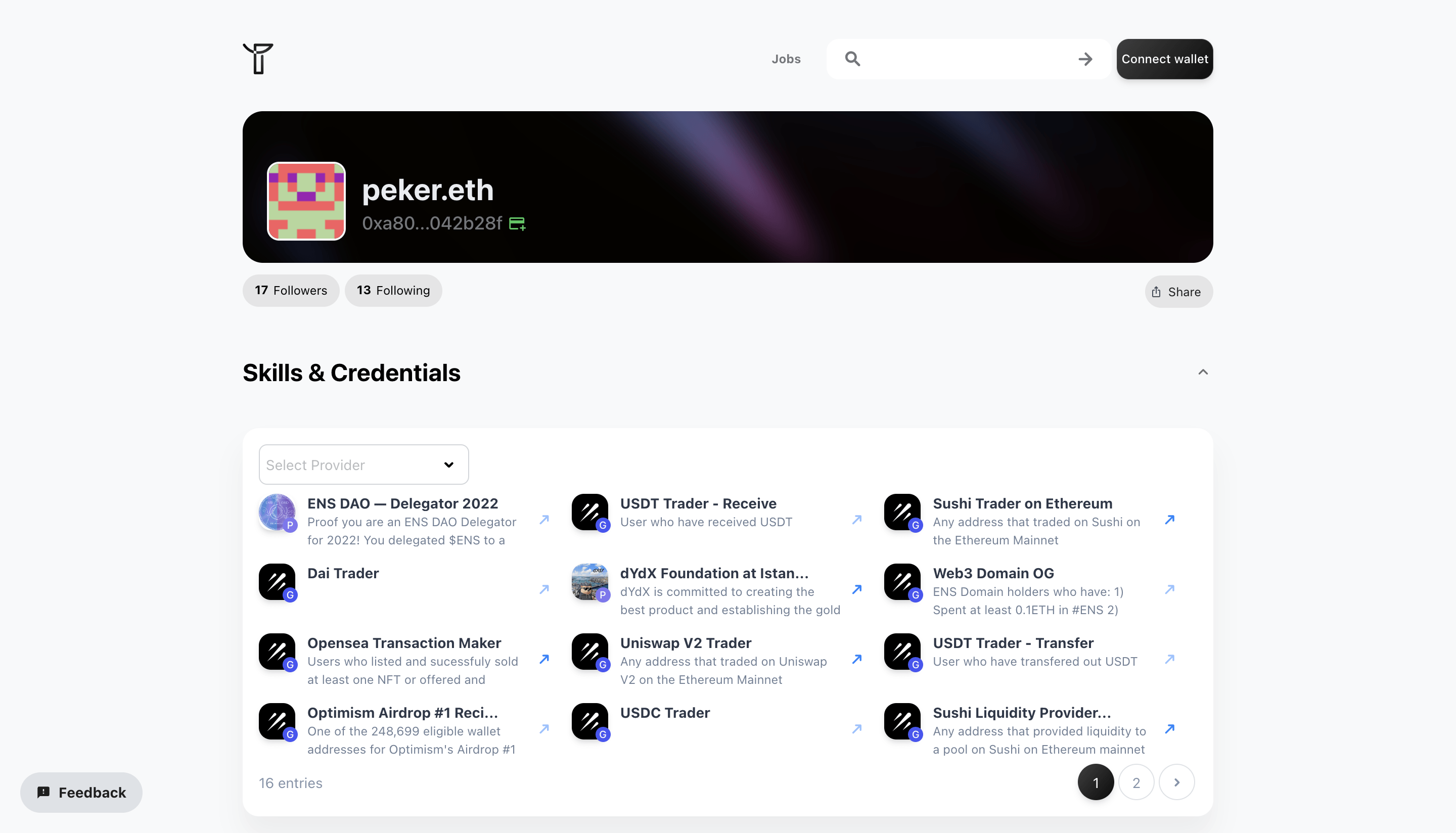Image resolution: width=1456 pixels, height=833 pixels.
Task: Open Sushi Trader on Ethereum external link arrow
Action: click(x=1169, y=520)
